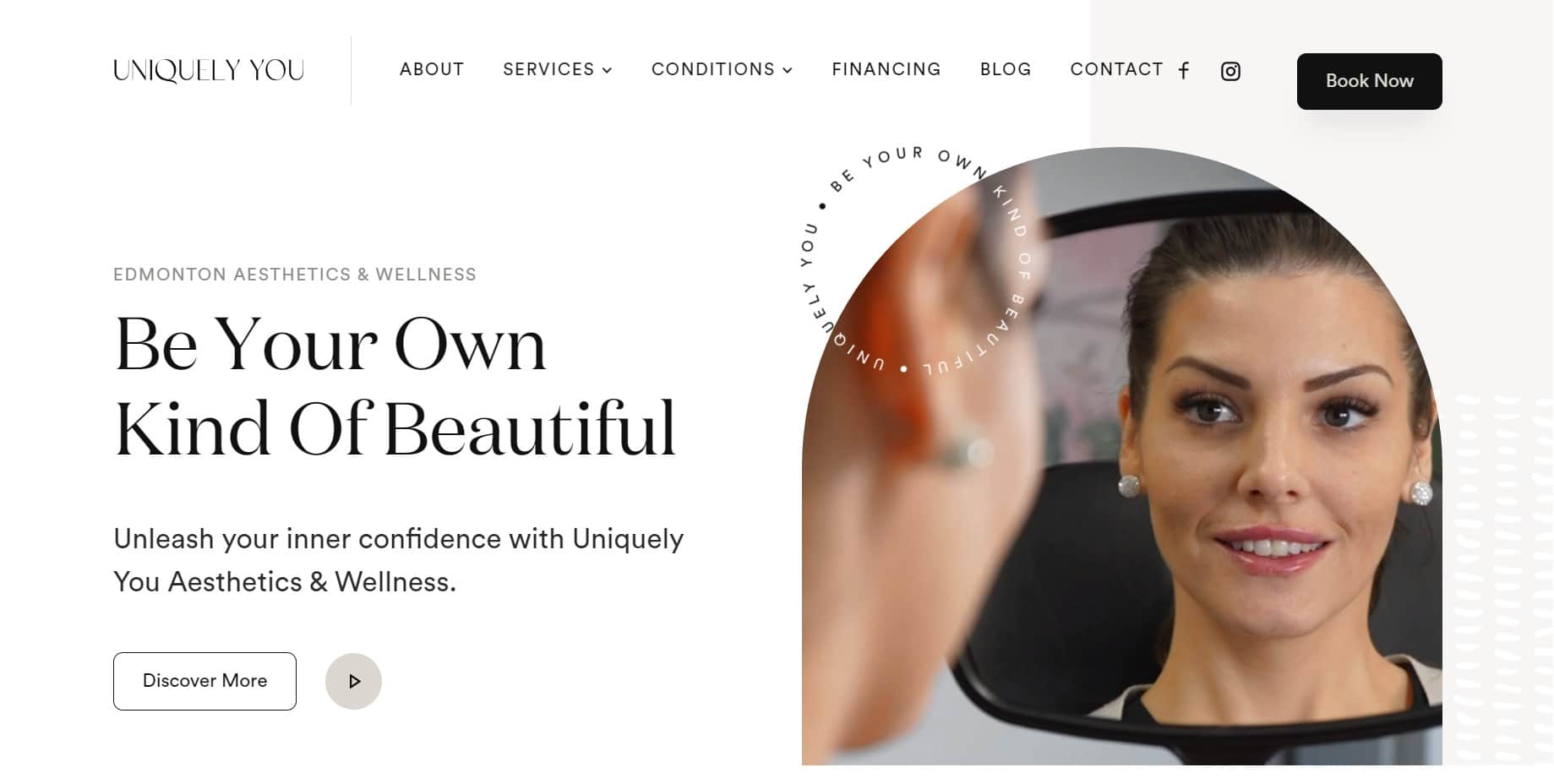This screenshot has width=1554, height=784.
Task: Click the Edmonton Aesthetics & Wellness subtitle
Action: coord(295,275)
